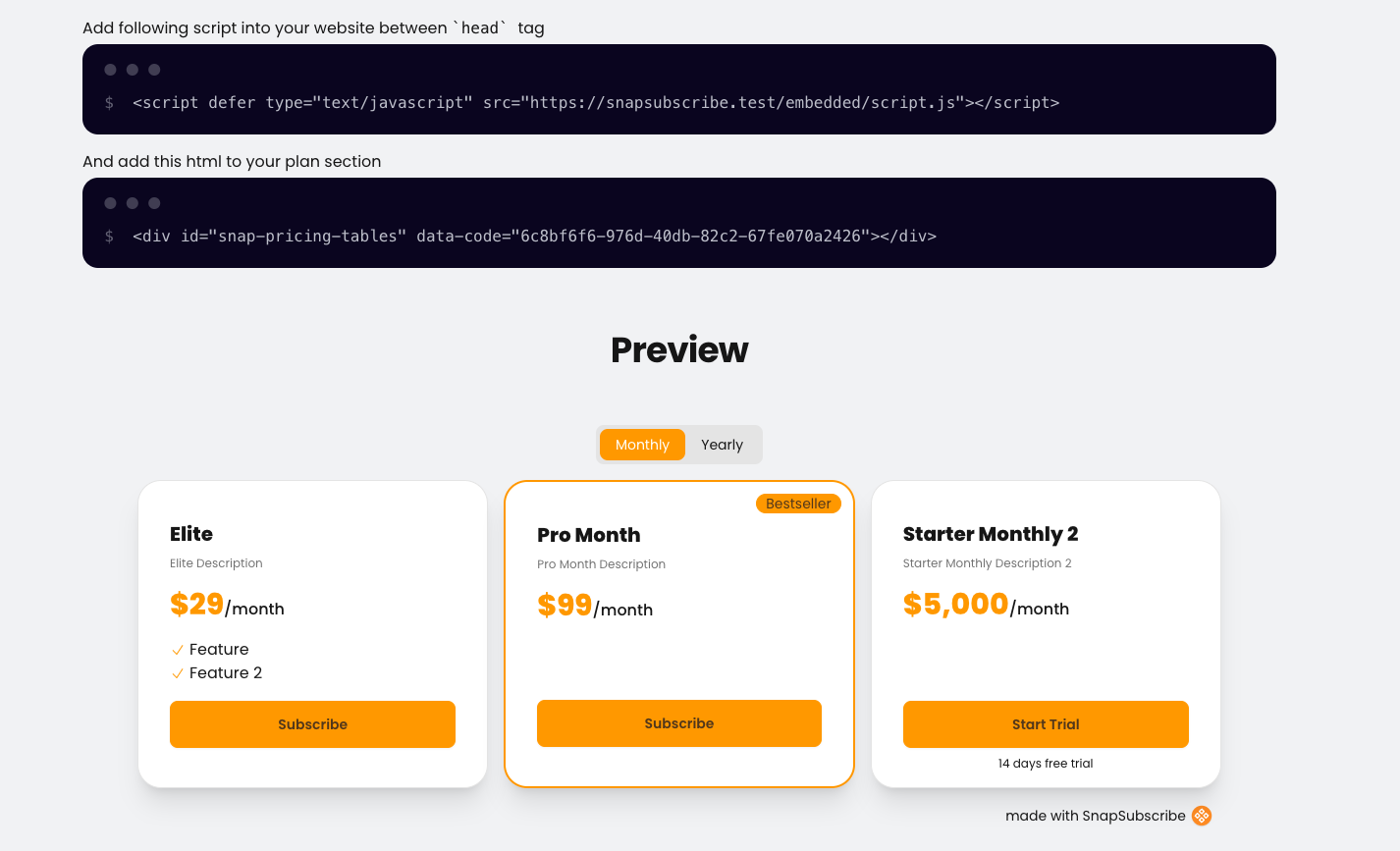This screenshot has width=1400, height=851.
Task: Click the Pro Month plan title
Action: [589, 535]
